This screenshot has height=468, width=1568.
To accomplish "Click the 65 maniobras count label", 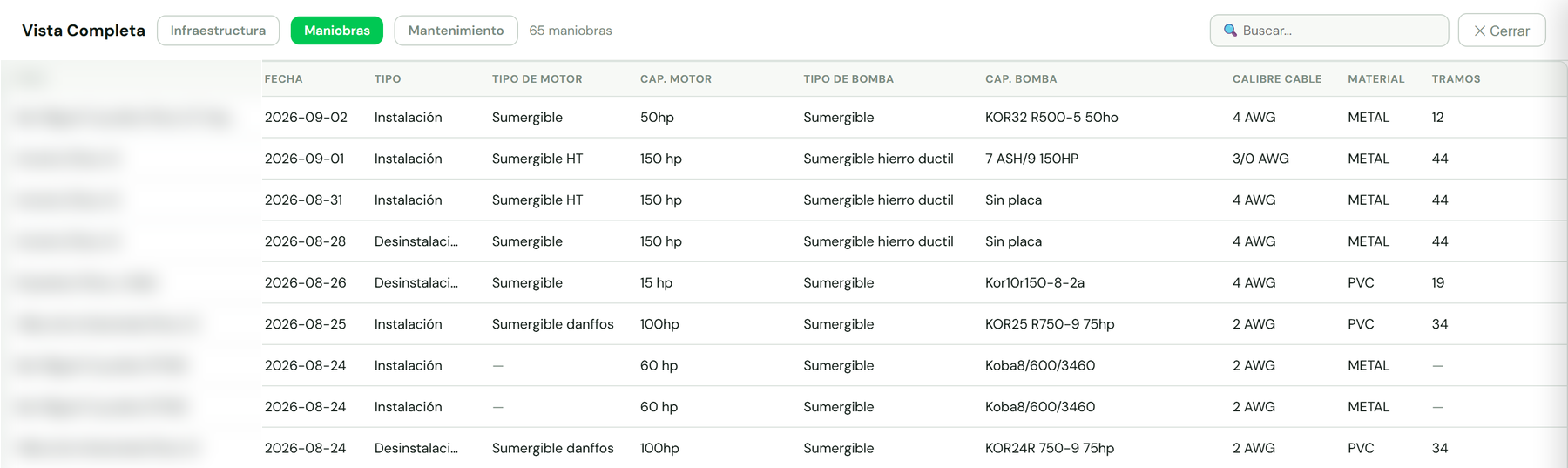I will pyautogui.click(x=571, y=31).
